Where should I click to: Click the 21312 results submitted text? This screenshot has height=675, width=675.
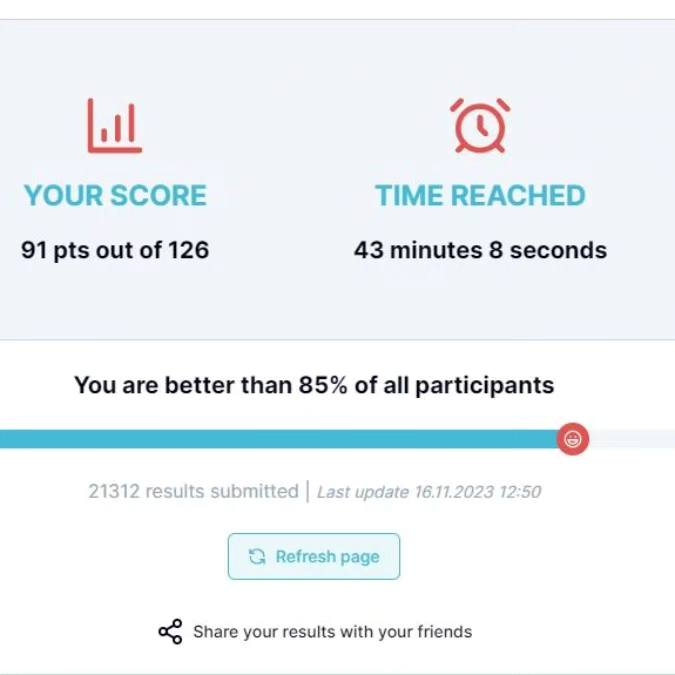pyautogui.click(x=193, y=491)
